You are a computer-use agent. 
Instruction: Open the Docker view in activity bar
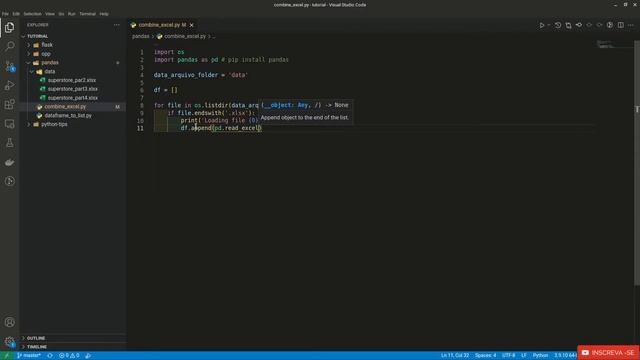(9, 162)
